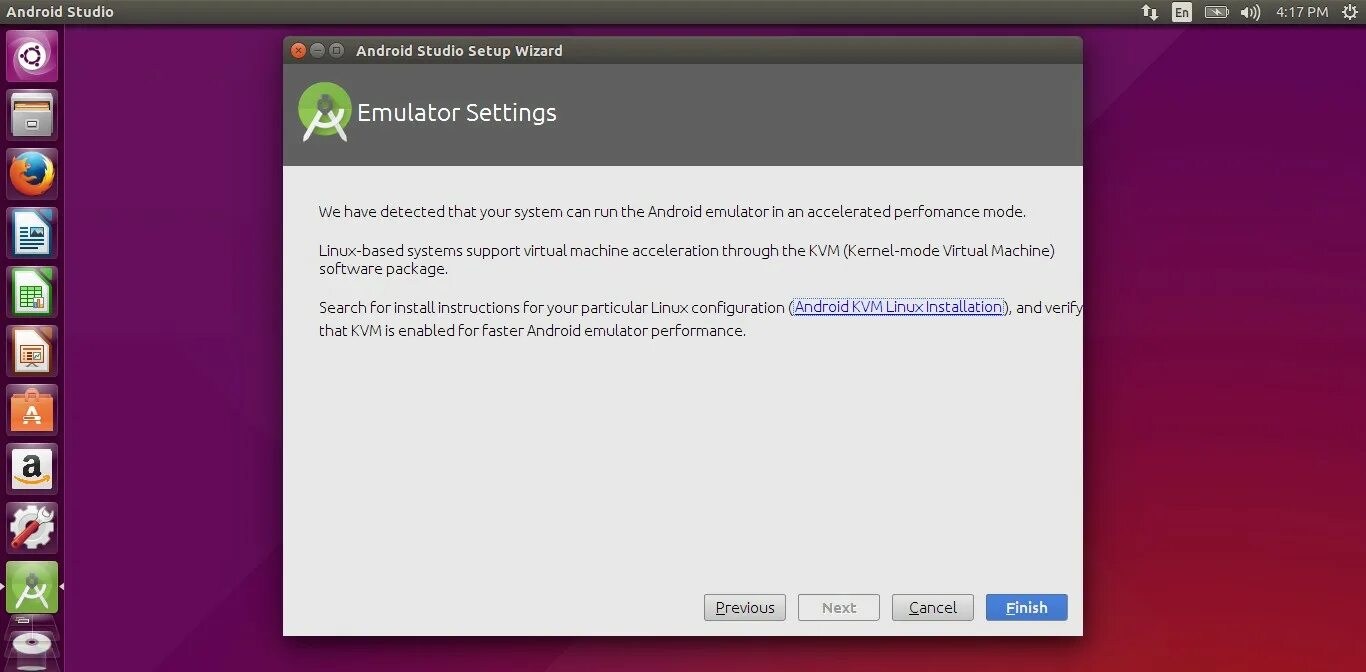Click the Android Studio top bar label
The height and width of the screenshot is (672, 1366).
(x=60, y=12)
